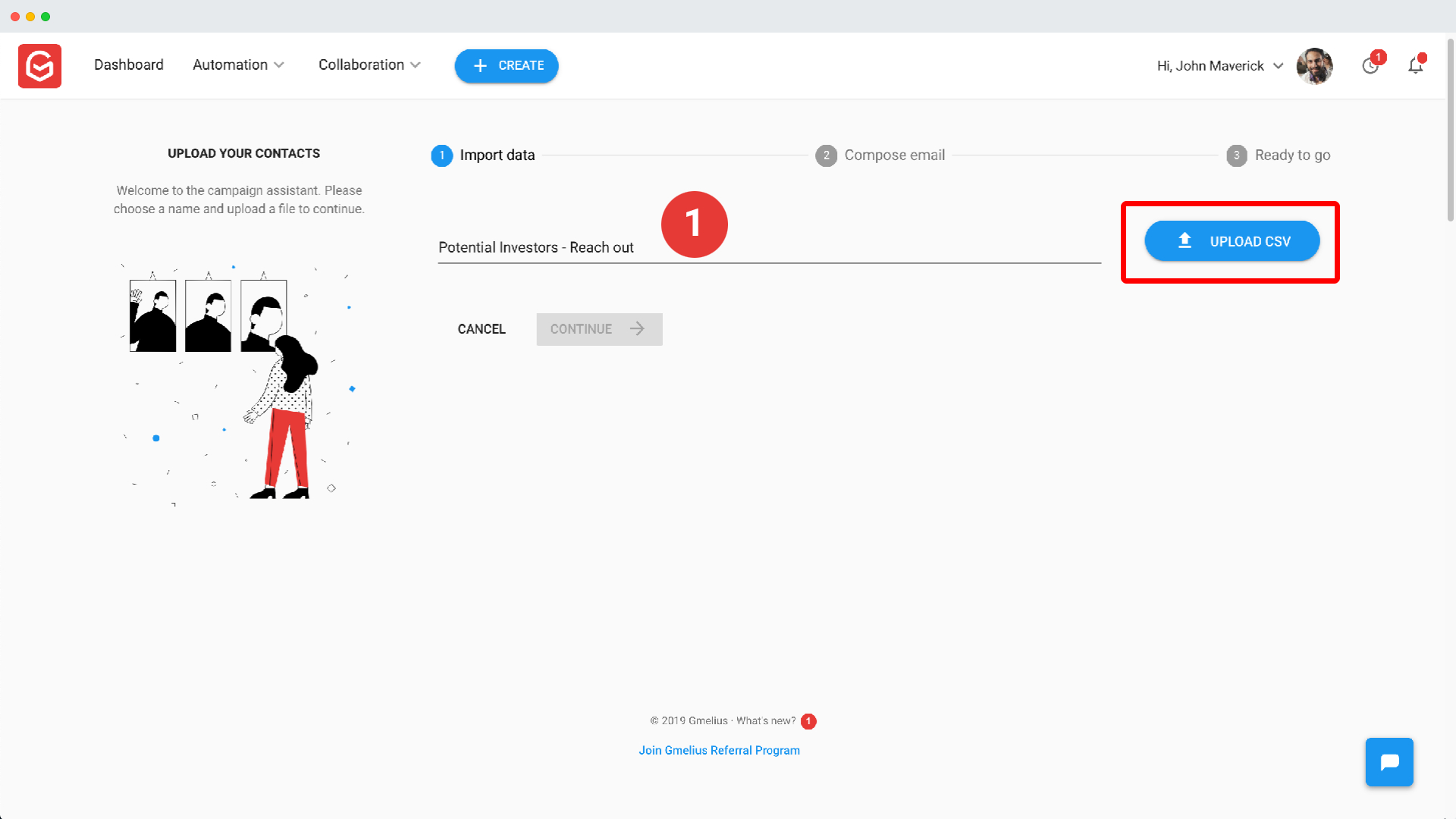This screenshot has height=819, width=1456.
Task: Click the page vertical scrollbar
Action: (x=1451, y=129)
